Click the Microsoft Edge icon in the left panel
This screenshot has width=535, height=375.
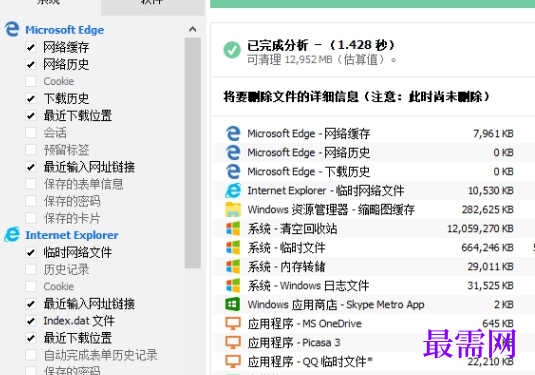pos(12,29)
